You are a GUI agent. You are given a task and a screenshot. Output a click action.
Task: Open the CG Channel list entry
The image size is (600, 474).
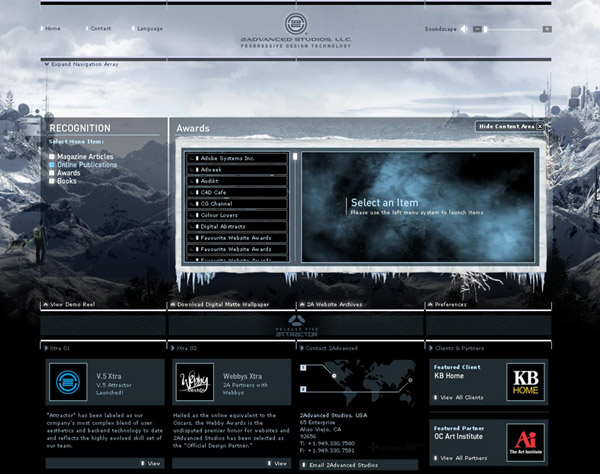click(237, 204)
